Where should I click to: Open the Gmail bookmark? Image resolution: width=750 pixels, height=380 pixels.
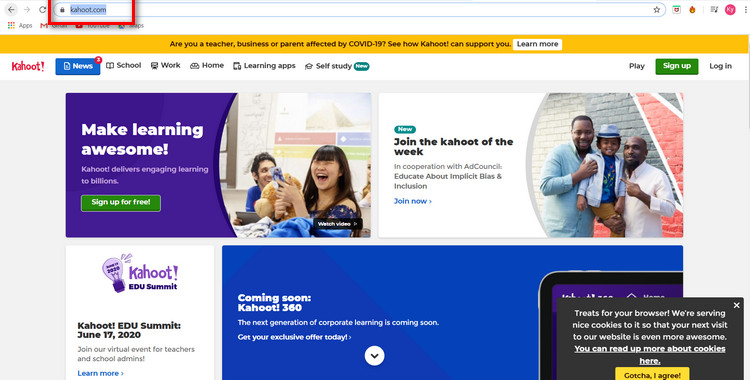click(54, 25)
